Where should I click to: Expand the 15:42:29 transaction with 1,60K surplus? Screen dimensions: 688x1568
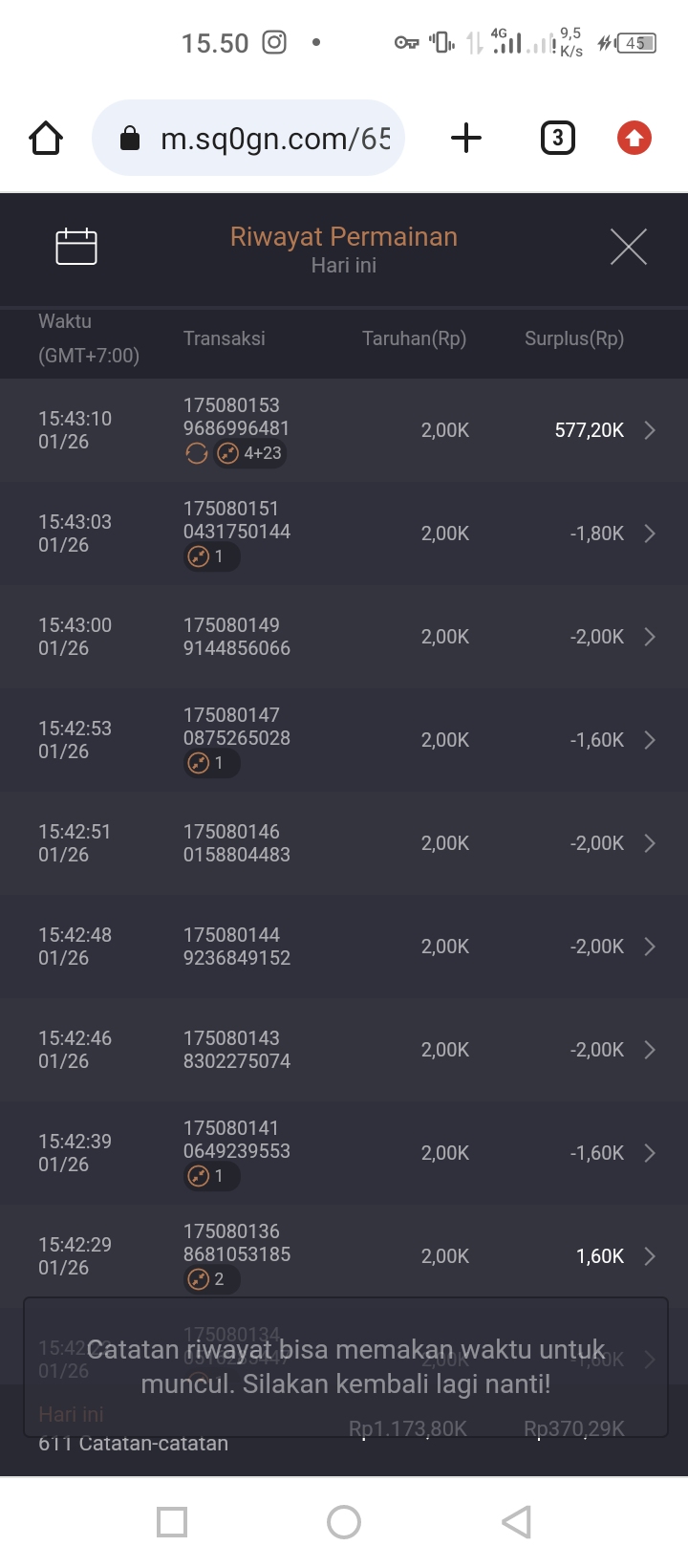(650, 1256)
